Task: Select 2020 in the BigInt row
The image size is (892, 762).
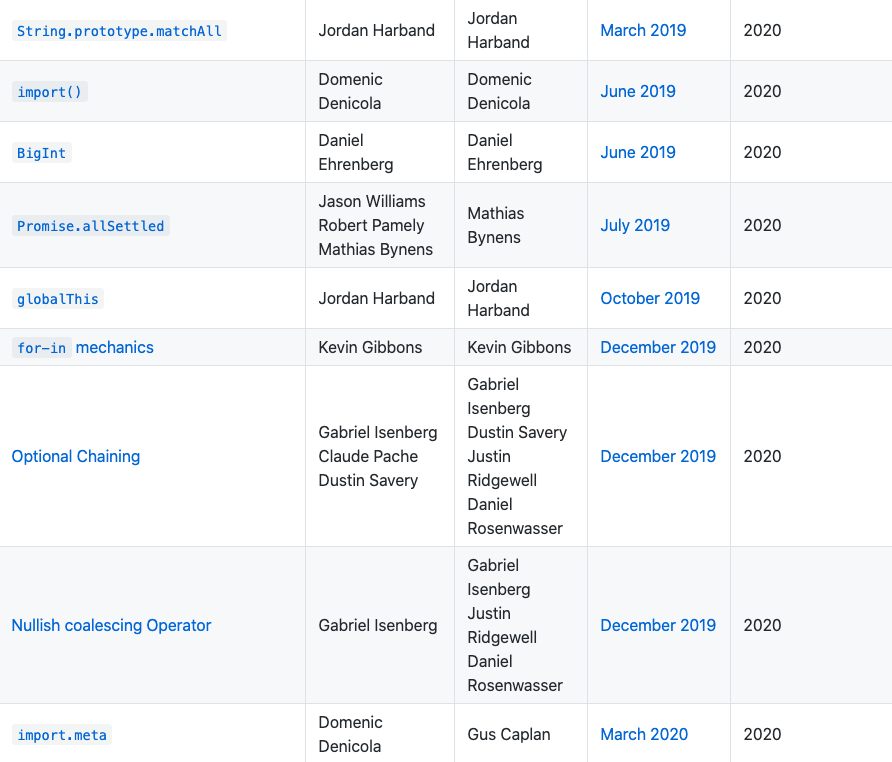Action: pyautogui.click(x=762, y=152)
